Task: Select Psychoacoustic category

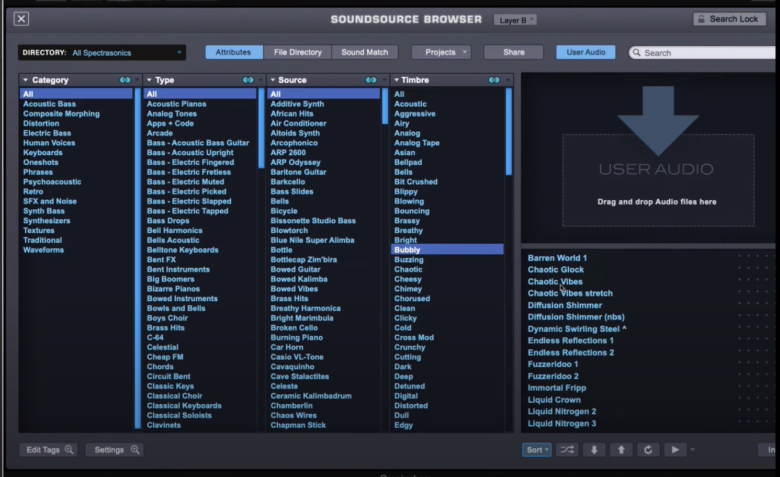Action: pyautogui.click(x=52, y=182)
